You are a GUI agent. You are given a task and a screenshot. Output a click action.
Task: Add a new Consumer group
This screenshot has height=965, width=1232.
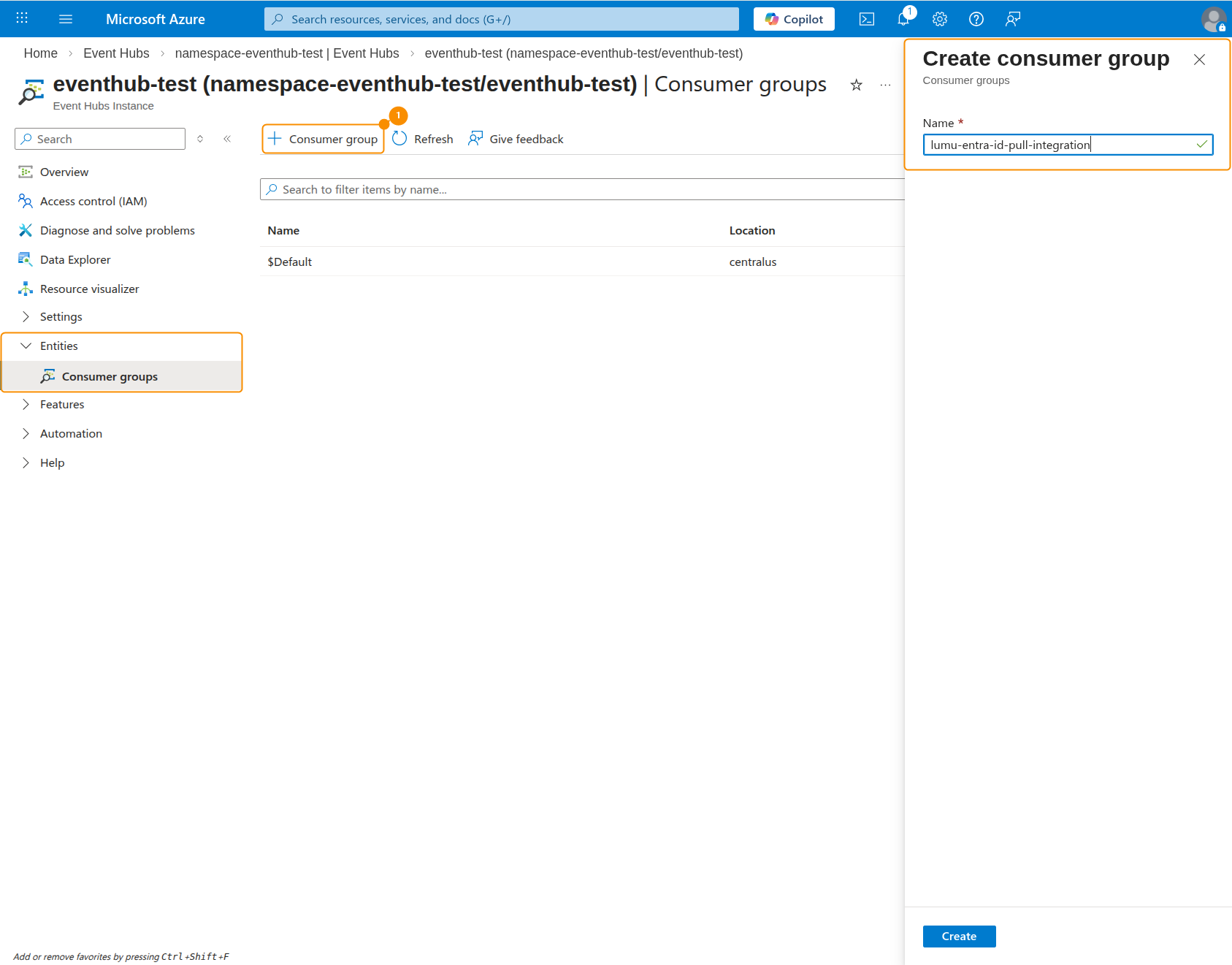323,139
